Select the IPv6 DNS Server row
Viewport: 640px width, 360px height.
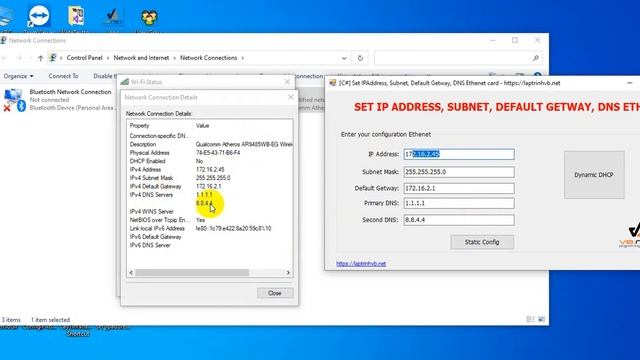tap(210, 245)
